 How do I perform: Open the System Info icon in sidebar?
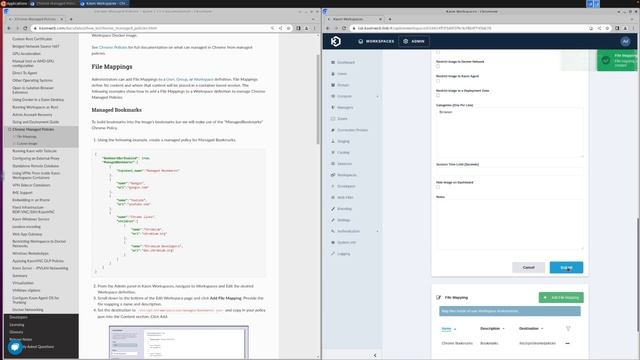pos(333,242)
